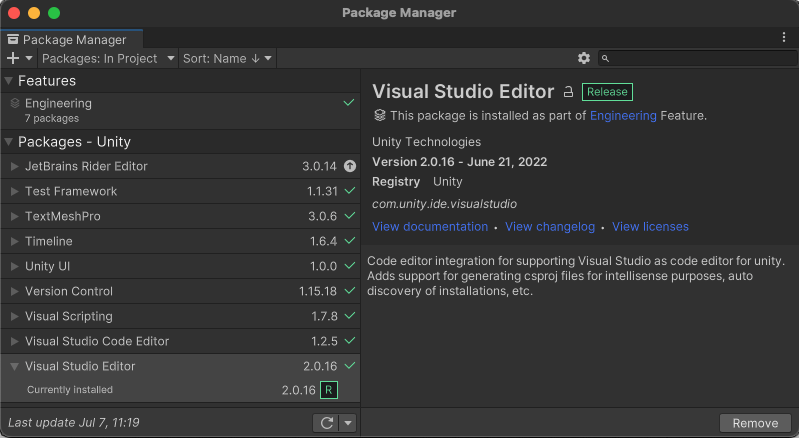799x438 pixels.
Task: Click the R release badge for version 2.0.16
Action: pyautogui.click(x=329, y=390)
